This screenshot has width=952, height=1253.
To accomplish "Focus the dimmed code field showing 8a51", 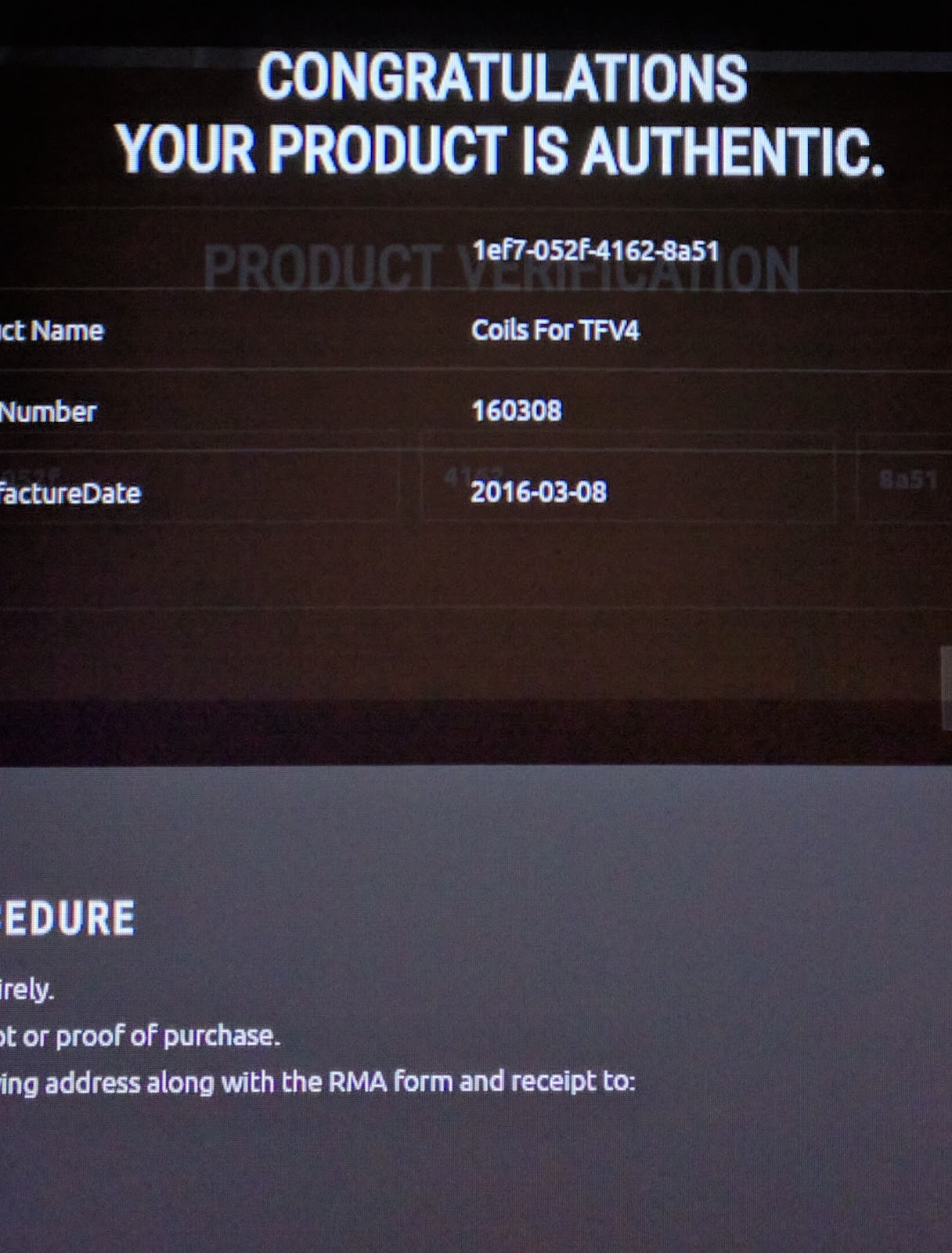I will tap(905, 478).
